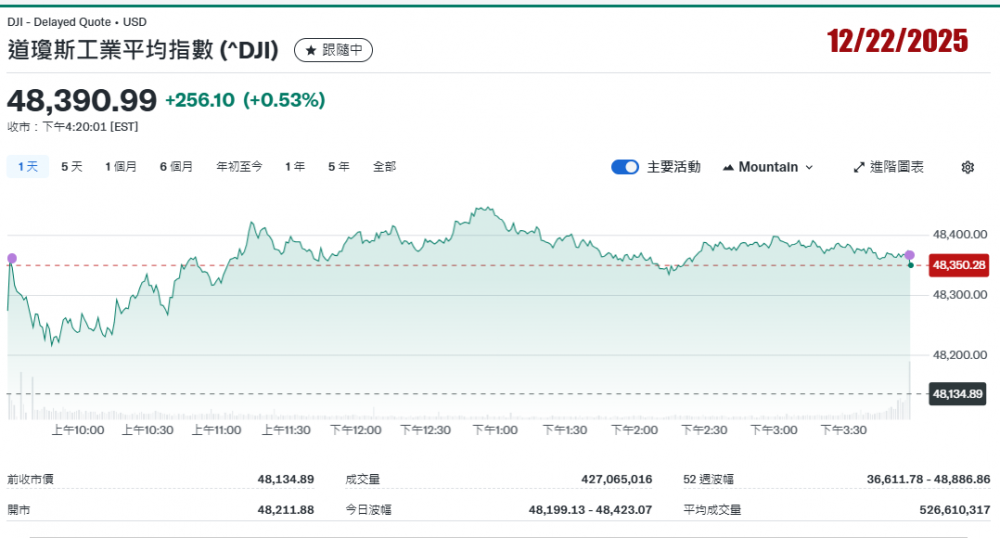Click the dark 48,134.89 previous close label

(958, 393)
